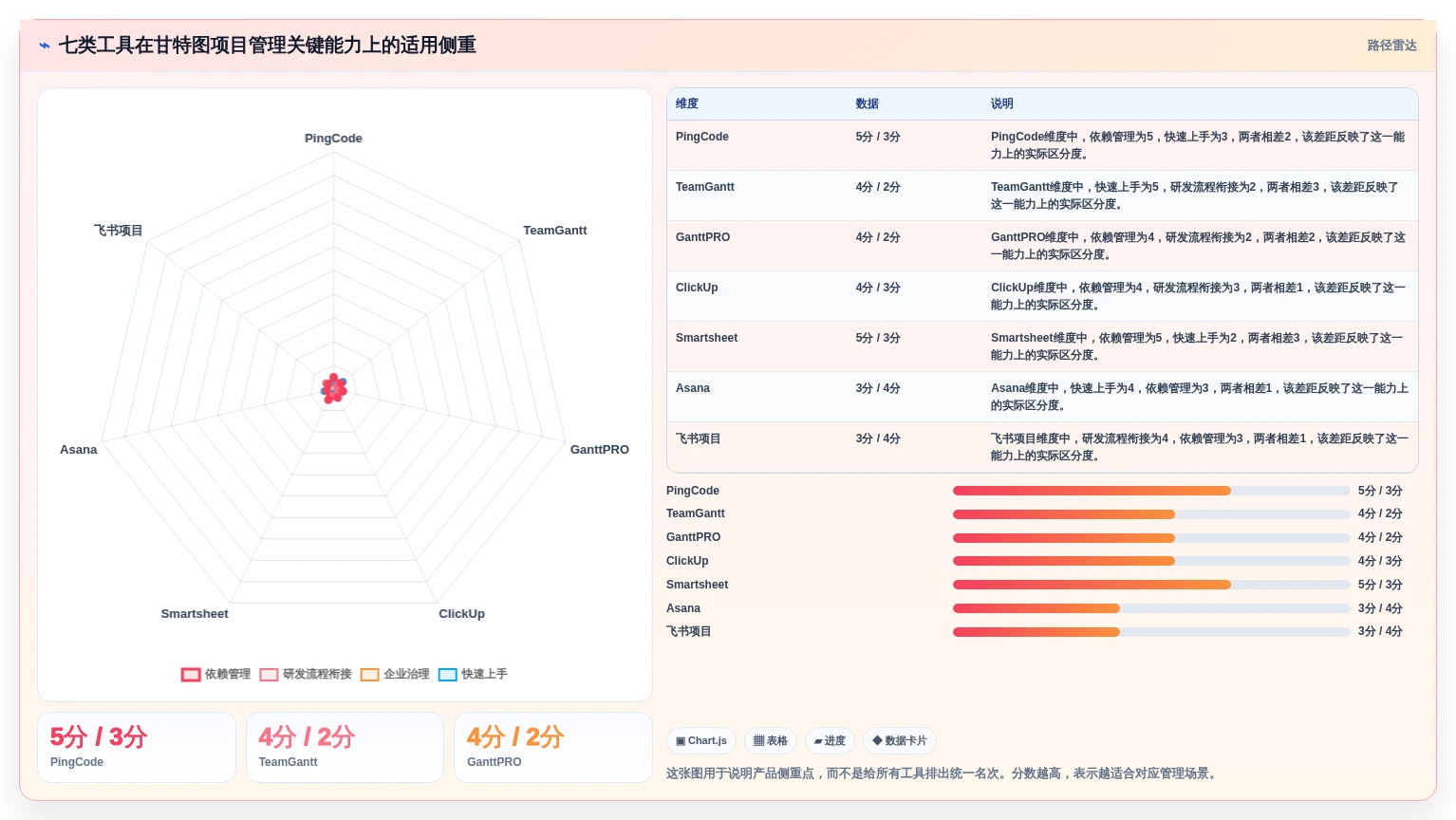The image size is (1456, 820).
Task: Click the Smartsheet radar axis label
Action: [x=195, y=614]
